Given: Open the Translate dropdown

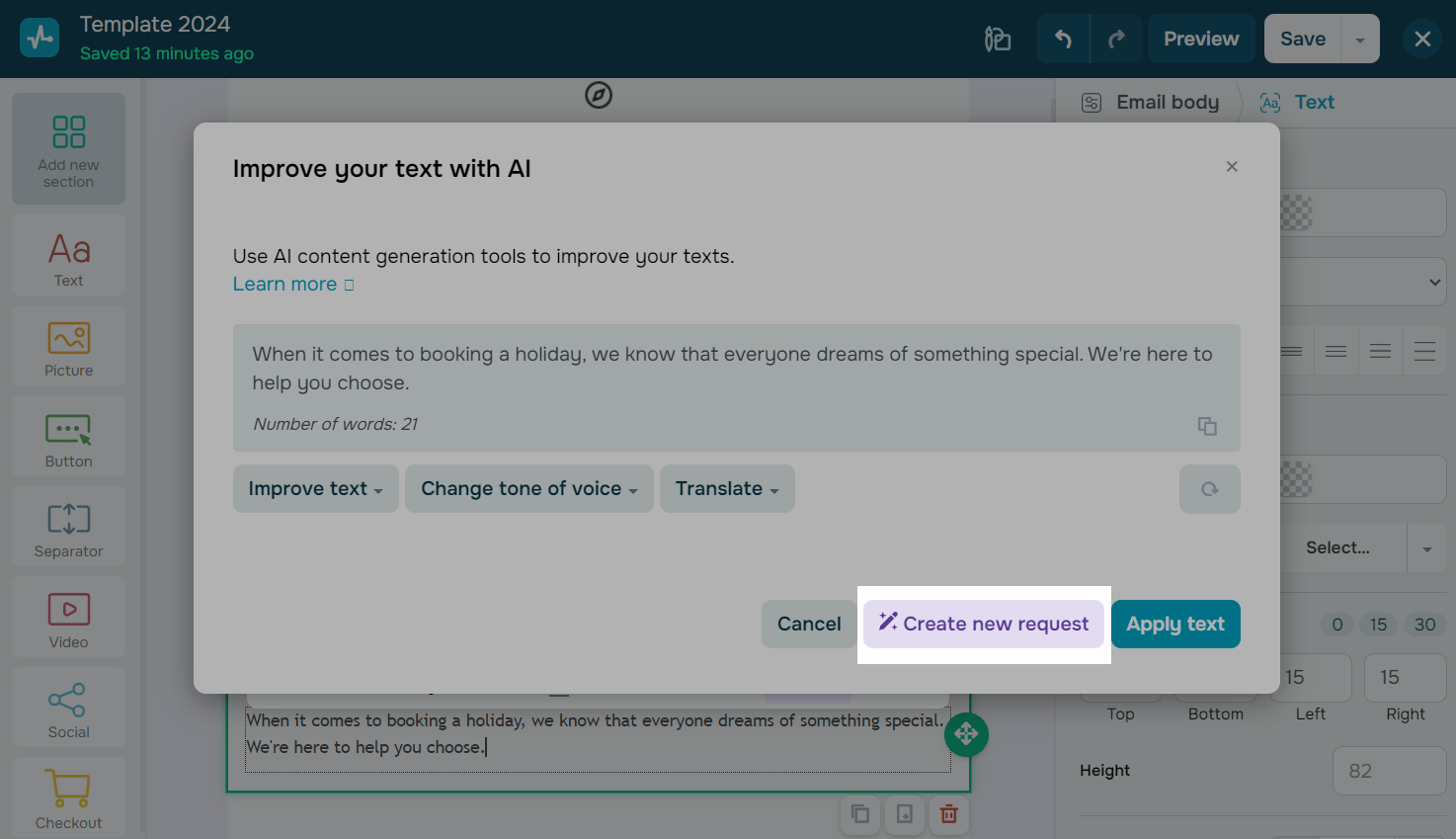Looking at the screenshot, I should [727, 488].
